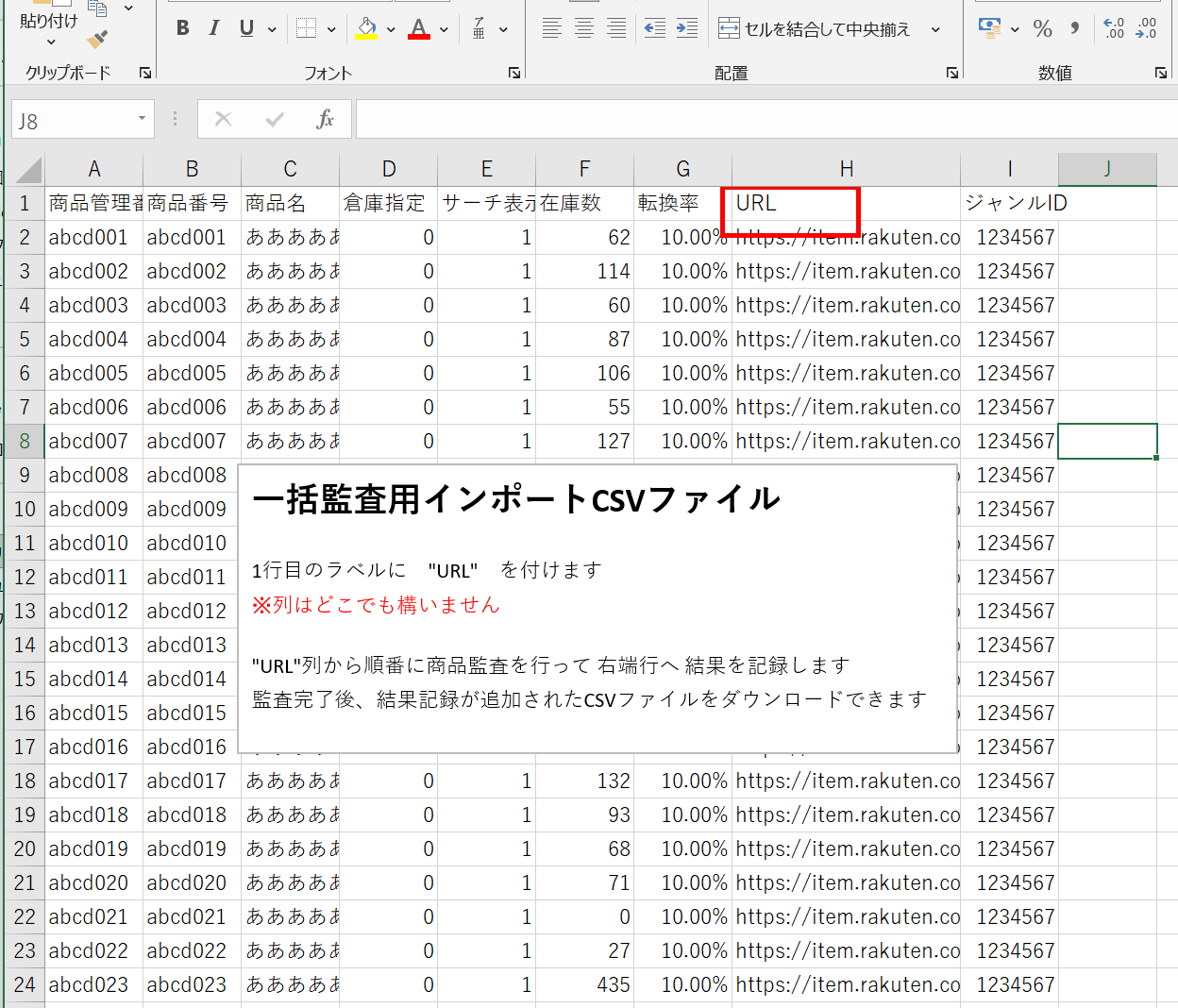This screenshot has height=1008, width=1178.
Task: Select the stock value 435 cell
Action: click(585, 984)
